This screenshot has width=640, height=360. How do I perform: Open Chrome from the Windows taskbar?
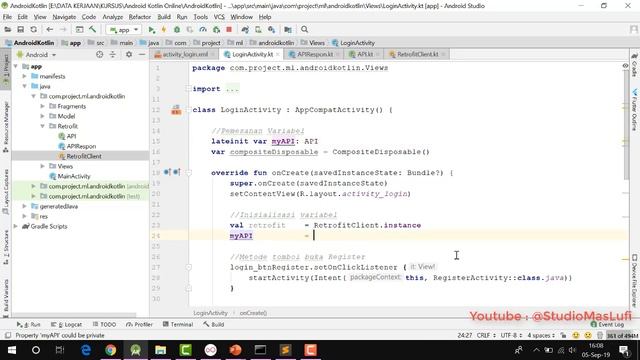click(110, 350)
